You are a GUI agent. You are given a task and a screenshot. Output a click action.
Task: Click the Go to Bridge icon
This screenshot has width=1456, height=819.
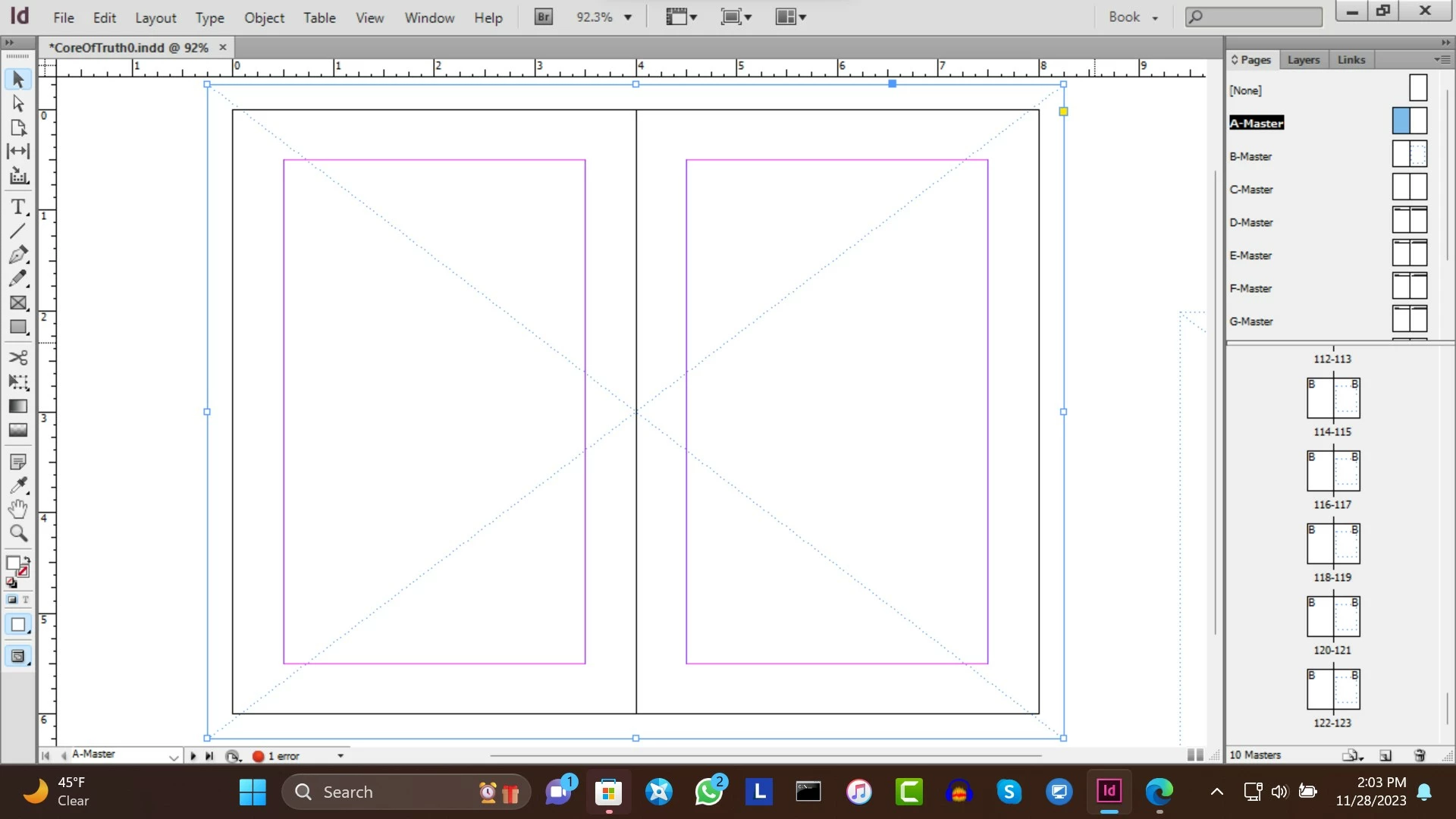(543, 17)
